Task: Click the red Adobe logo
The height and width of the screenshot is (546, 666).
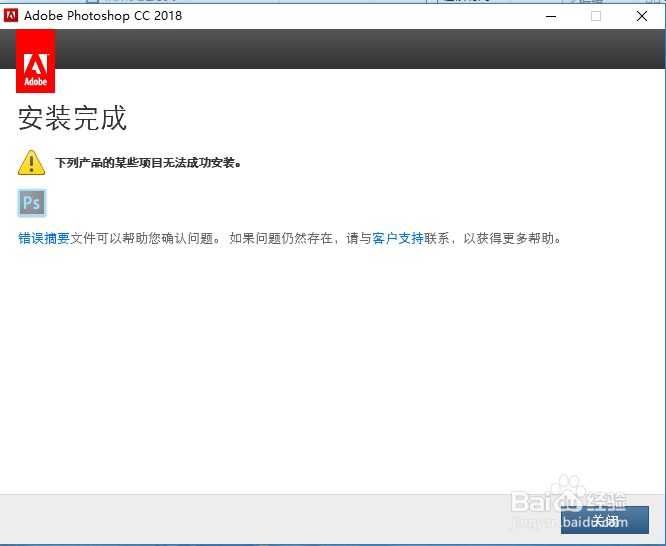Action: [35, 61]
